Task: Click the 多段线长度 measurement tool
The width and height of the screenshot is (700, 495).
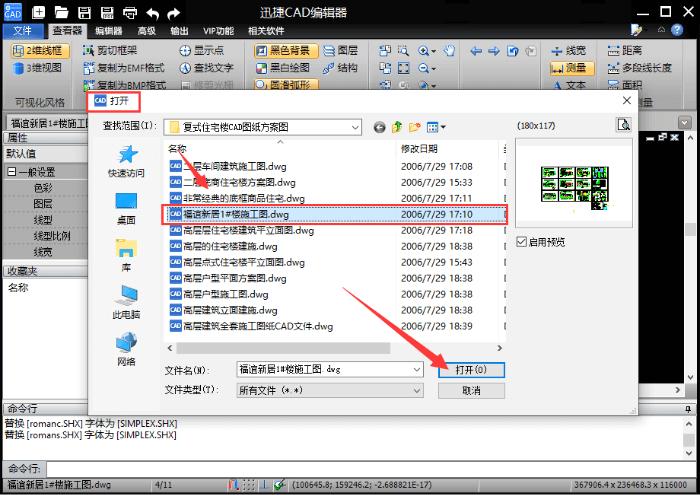Action: (x=639, y=68)
